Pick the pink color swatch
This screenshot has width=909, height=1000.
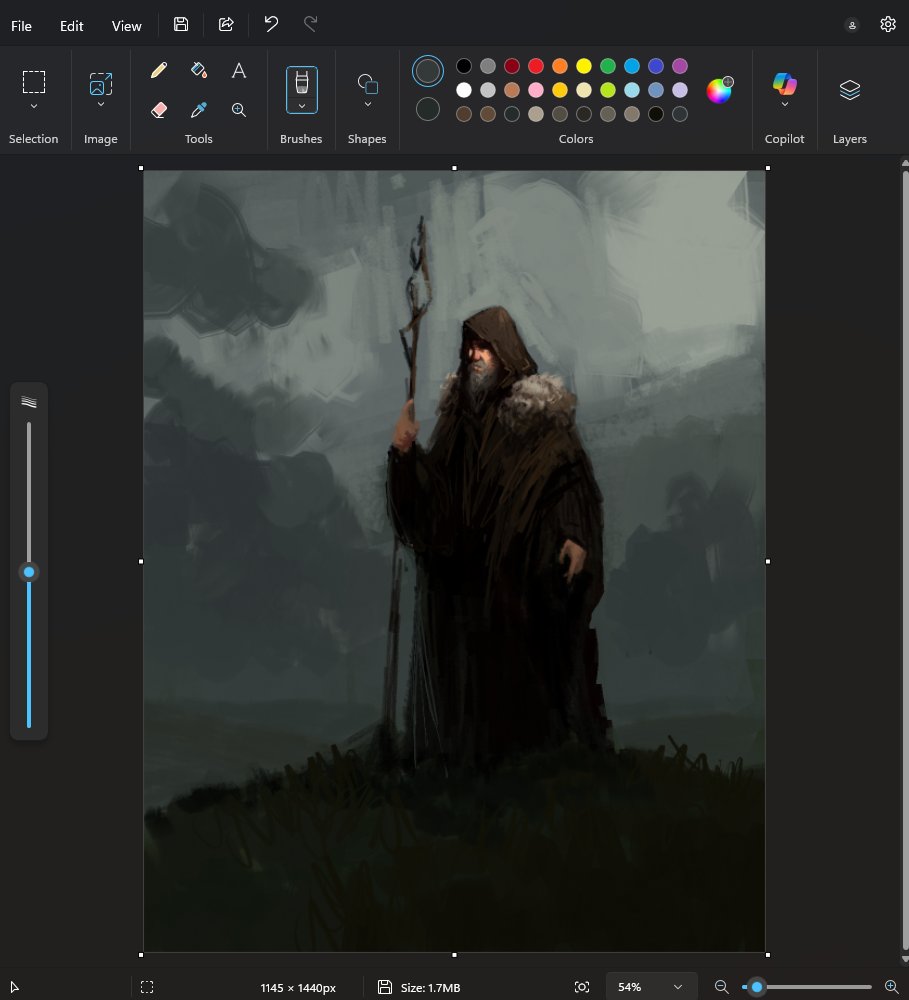click(536, 90)
